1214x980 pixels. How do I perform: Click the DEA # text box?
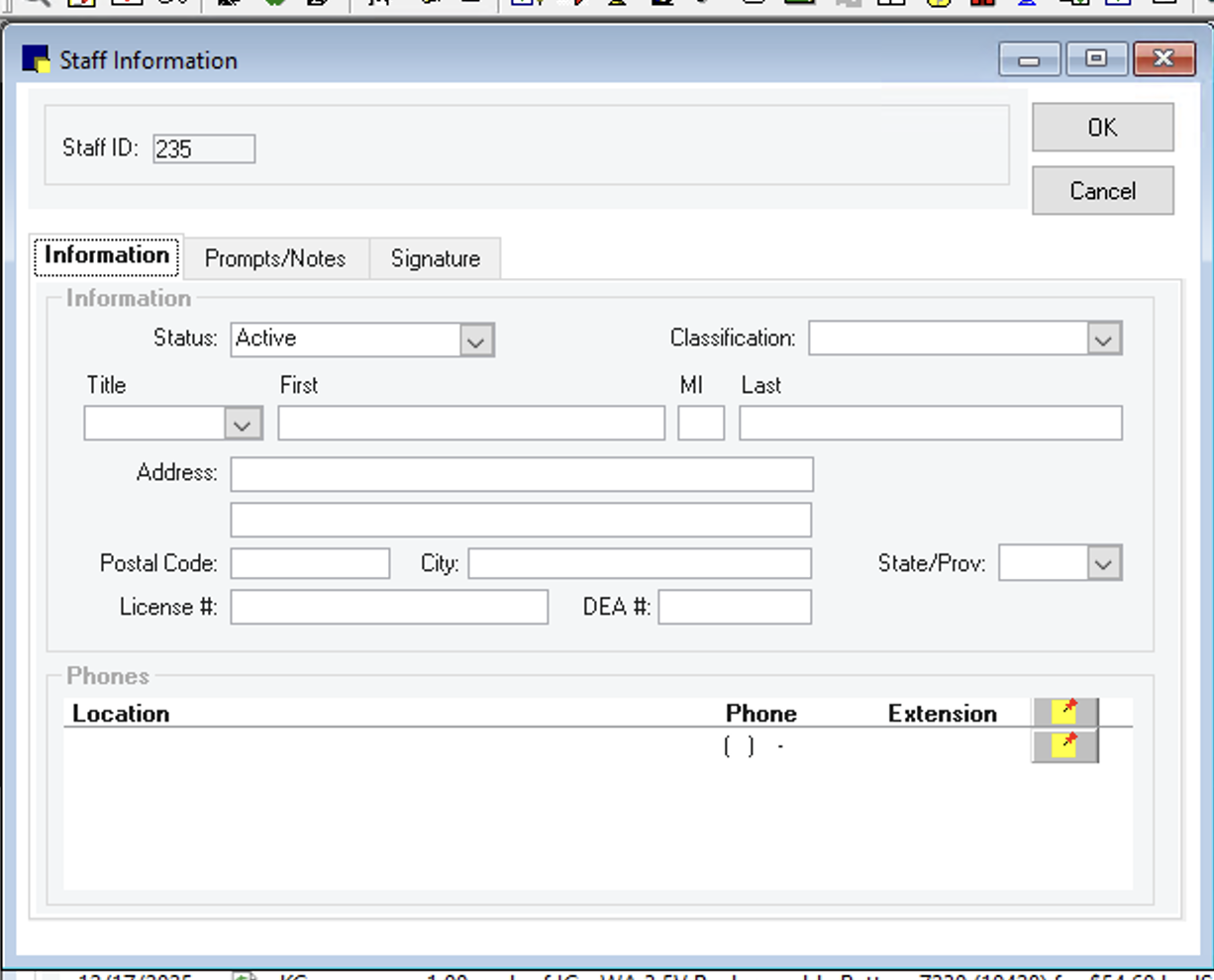tap(735, 608)
